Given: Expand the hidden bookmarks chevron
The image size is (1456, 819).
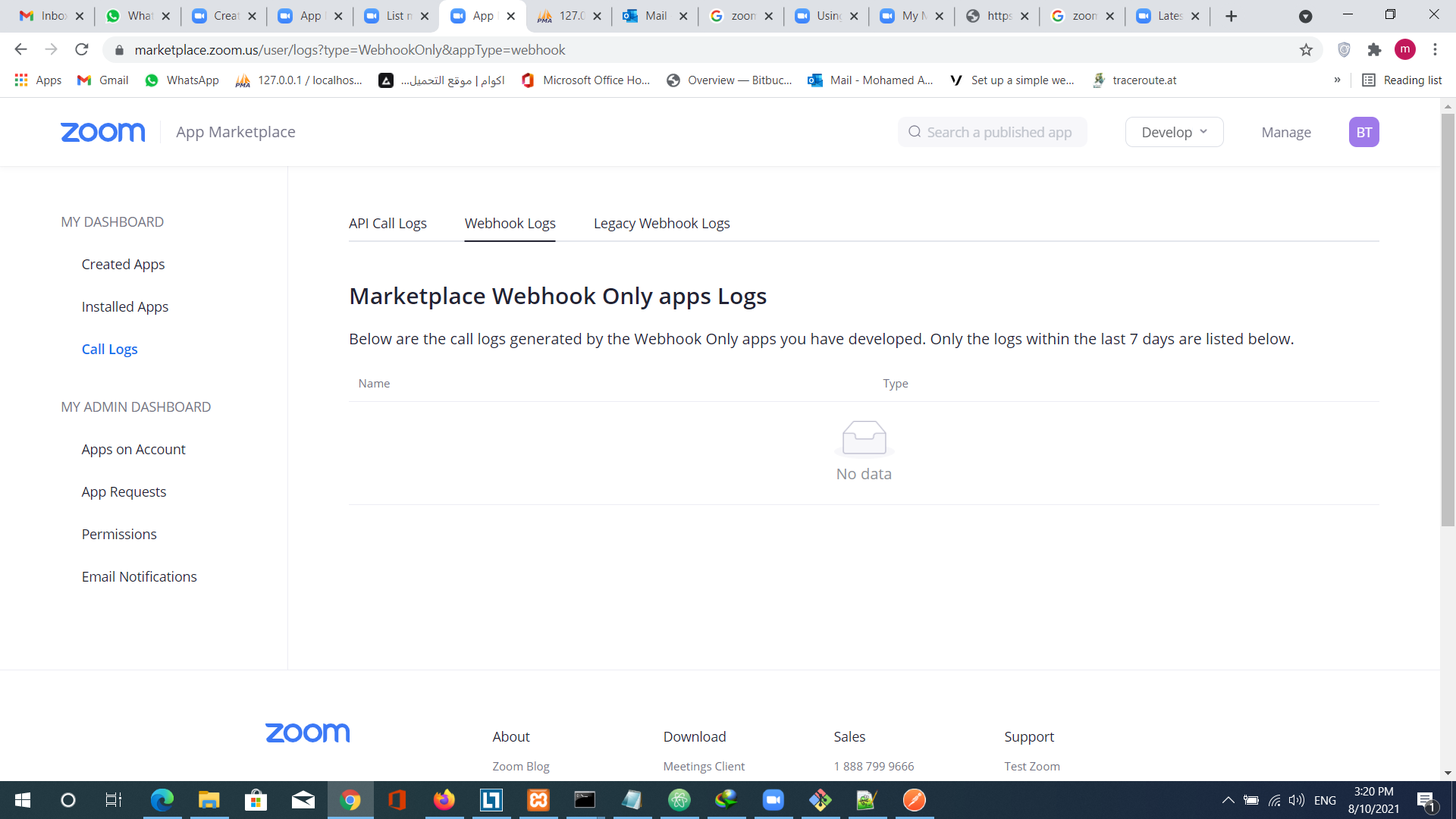Looking at the screenshot, I should (1337, 80).
